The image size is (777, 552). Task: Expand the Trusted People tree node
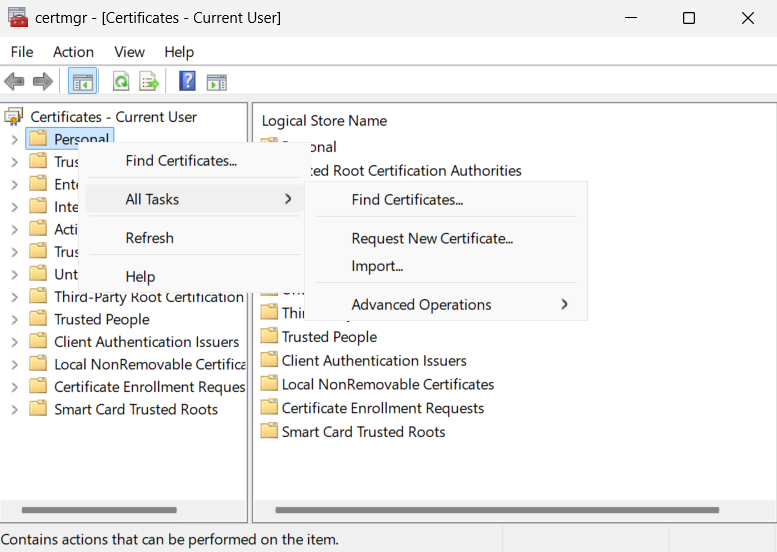coord(14,320)
